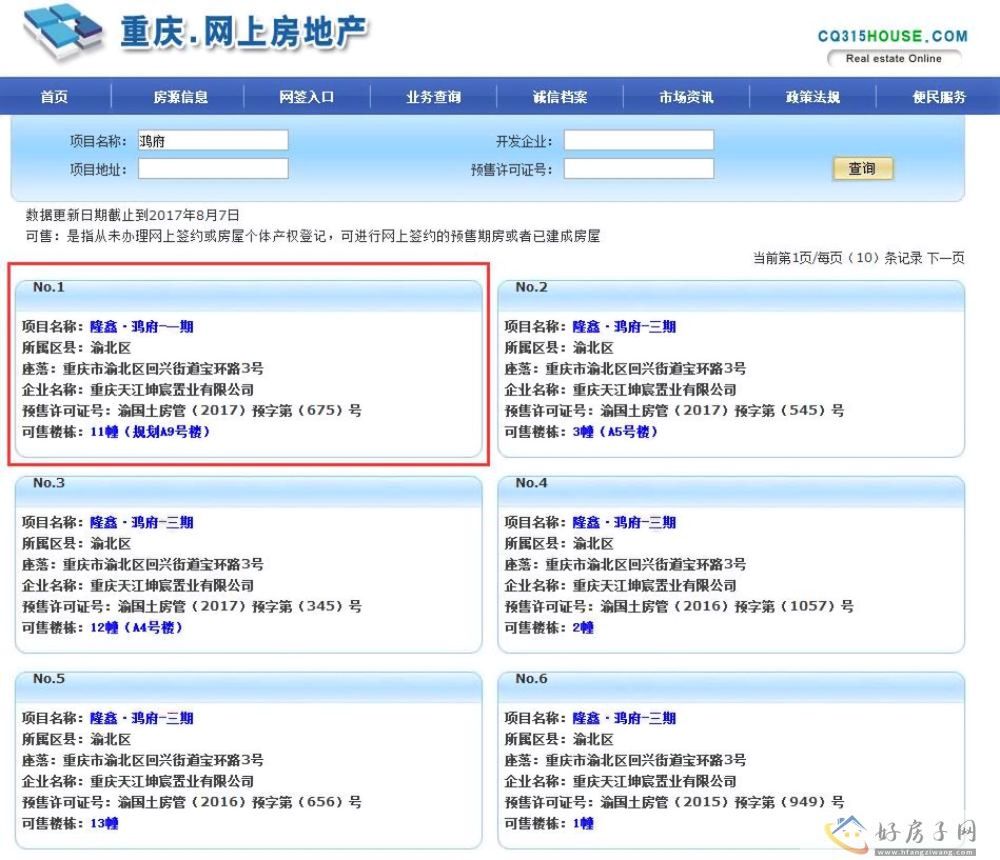Click the 当前第1页/每页（10）条记录 pager text
This screenshot has width=1000, height=860.
[837, 258]
